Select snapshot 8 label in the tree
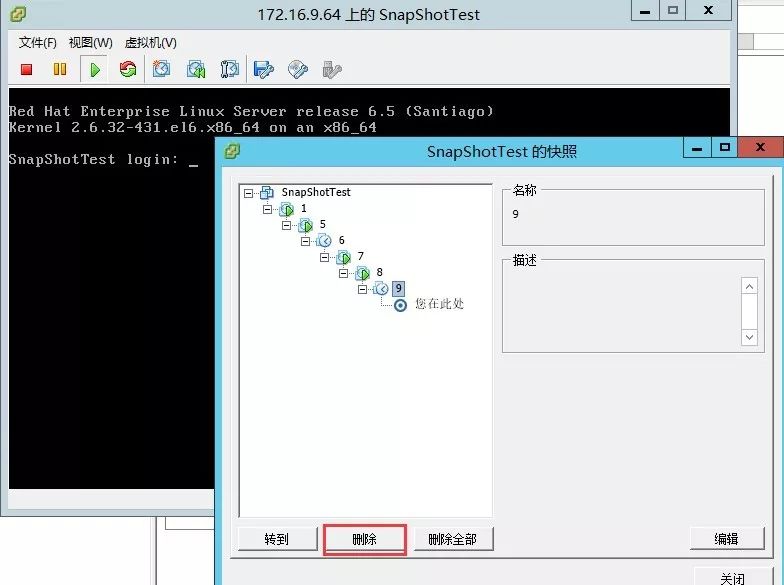This screenshot has height=585, width=784. (x=380, y=272)
